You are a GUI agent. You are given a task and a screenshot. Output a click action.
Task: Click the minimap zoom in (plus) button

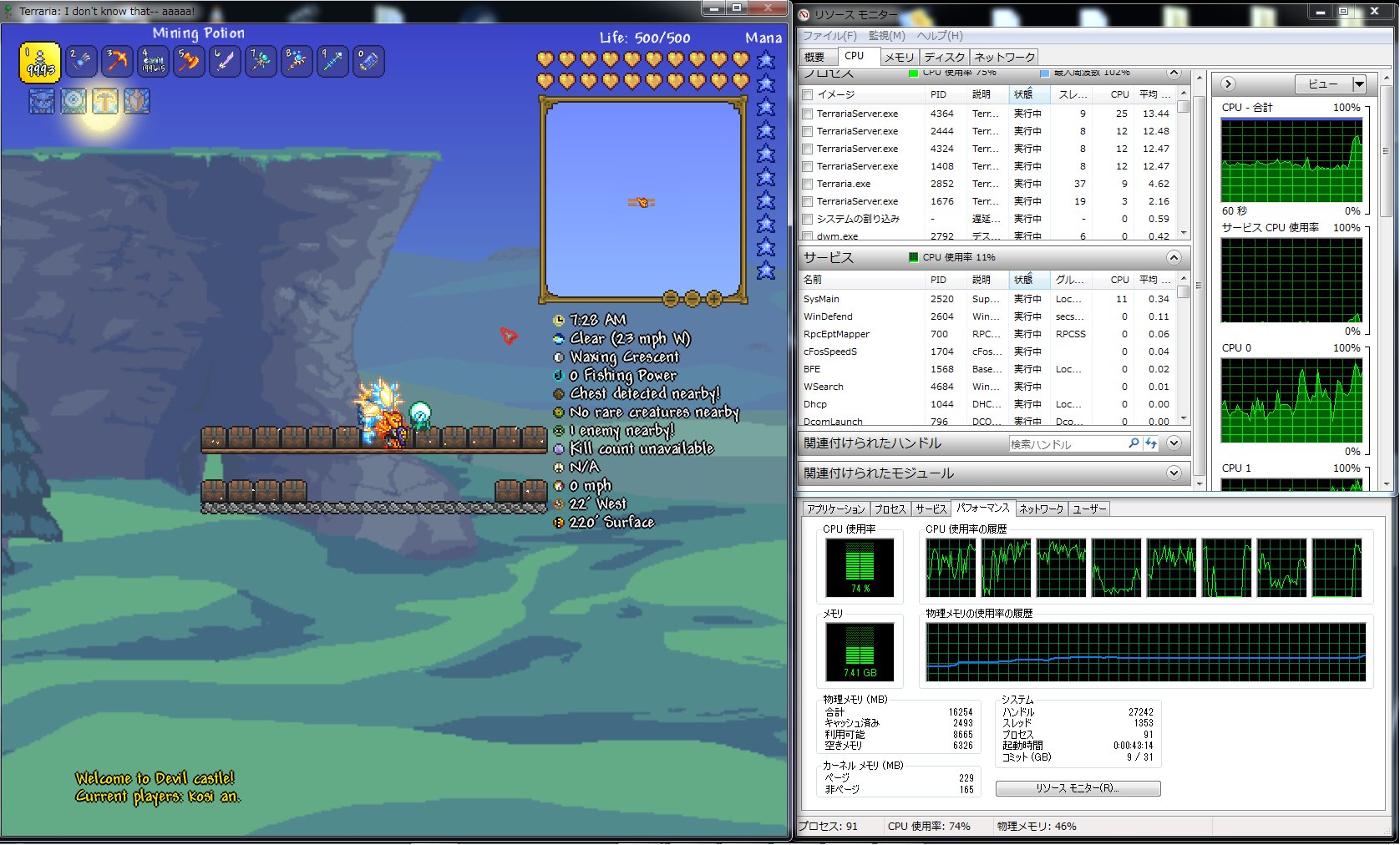click(714, 299)
